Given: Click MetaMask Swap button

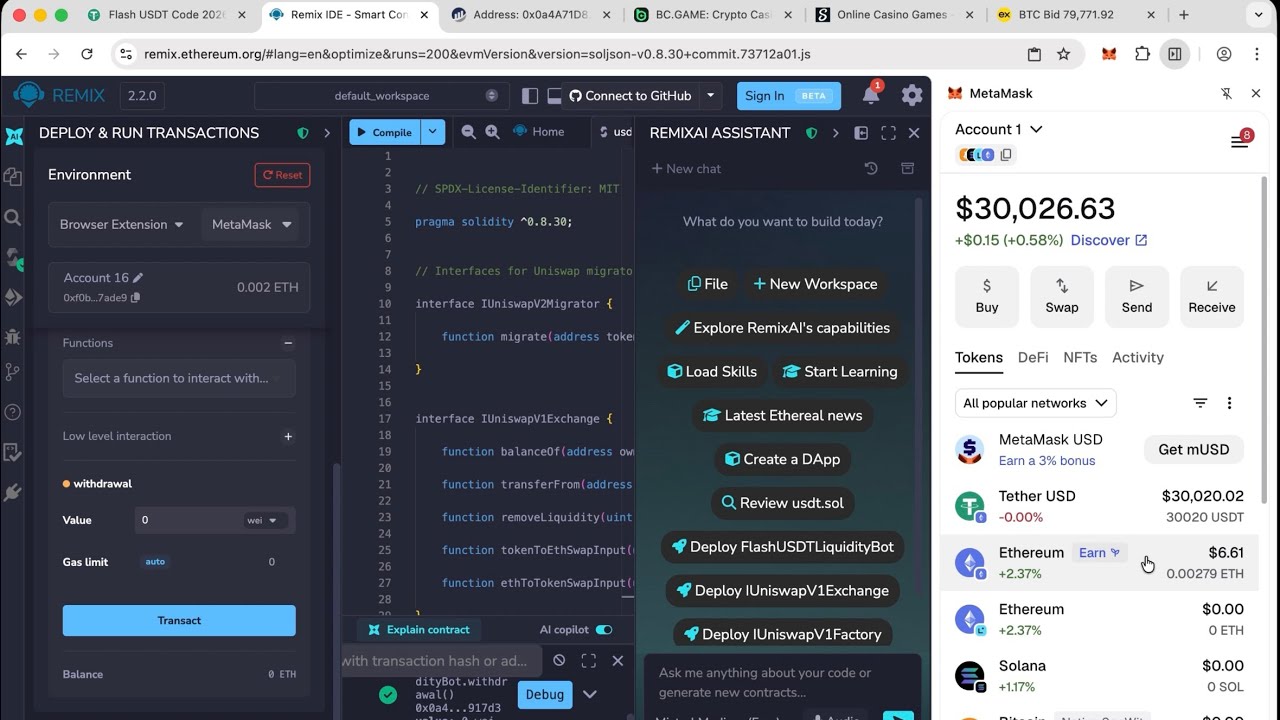Looking at the screenshot, I should (1062, 297).
